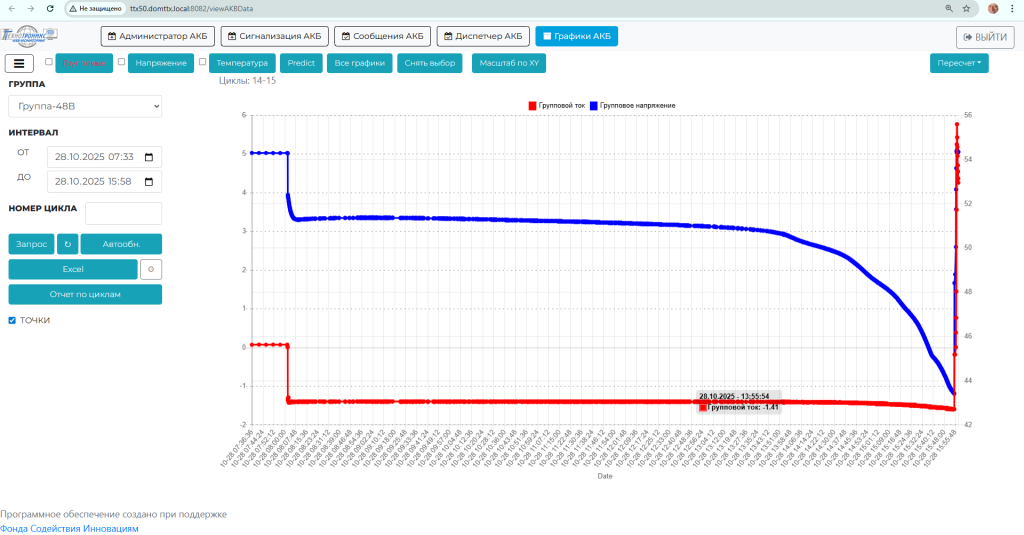Open the Группа-48В group dropdown
The image size is (1024, 535).
pyautogui.click(x=85, y=106)
